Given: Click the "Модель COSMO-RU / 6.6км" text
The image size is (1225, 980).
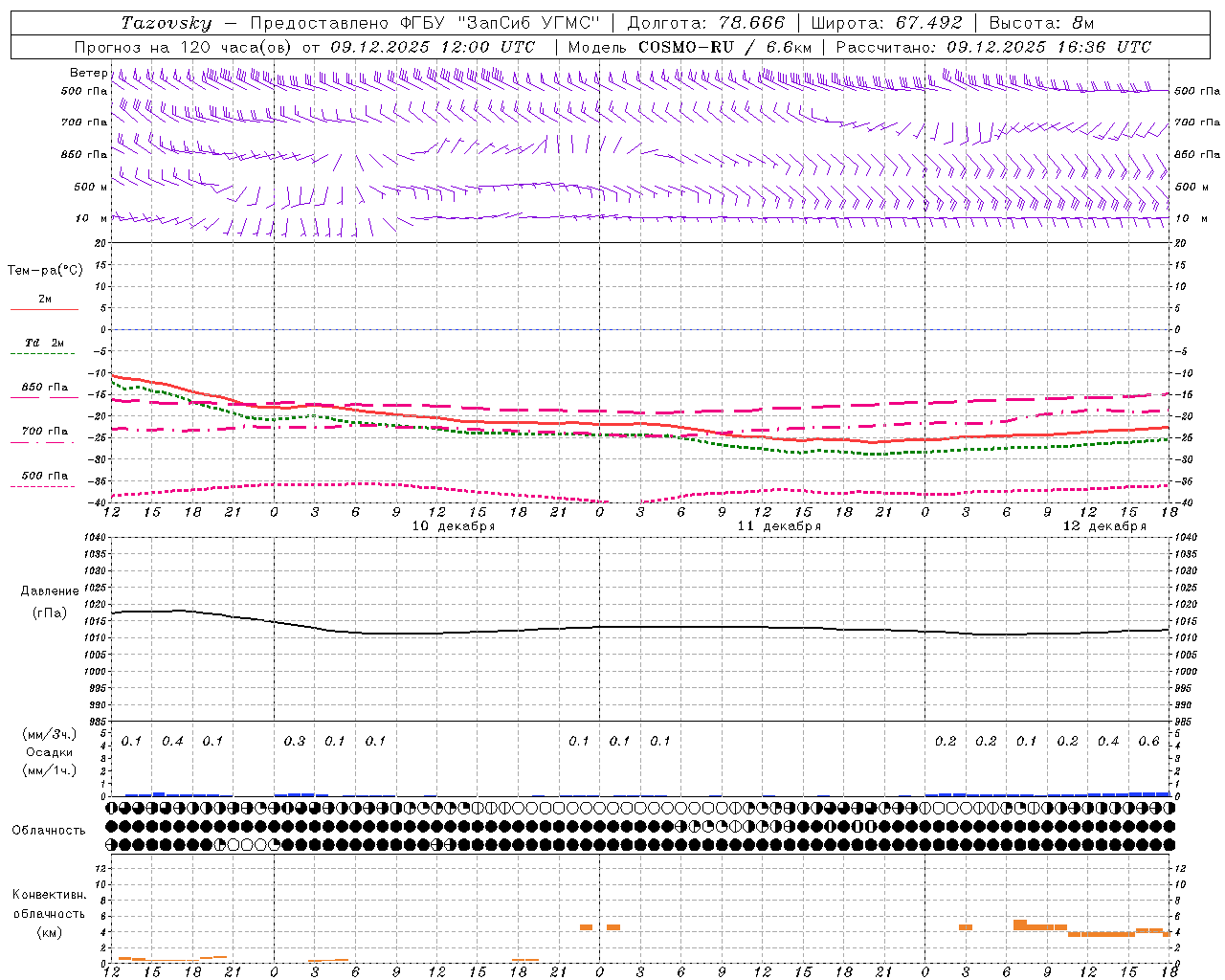Looking at the screenshot, I should pos(690,47).
